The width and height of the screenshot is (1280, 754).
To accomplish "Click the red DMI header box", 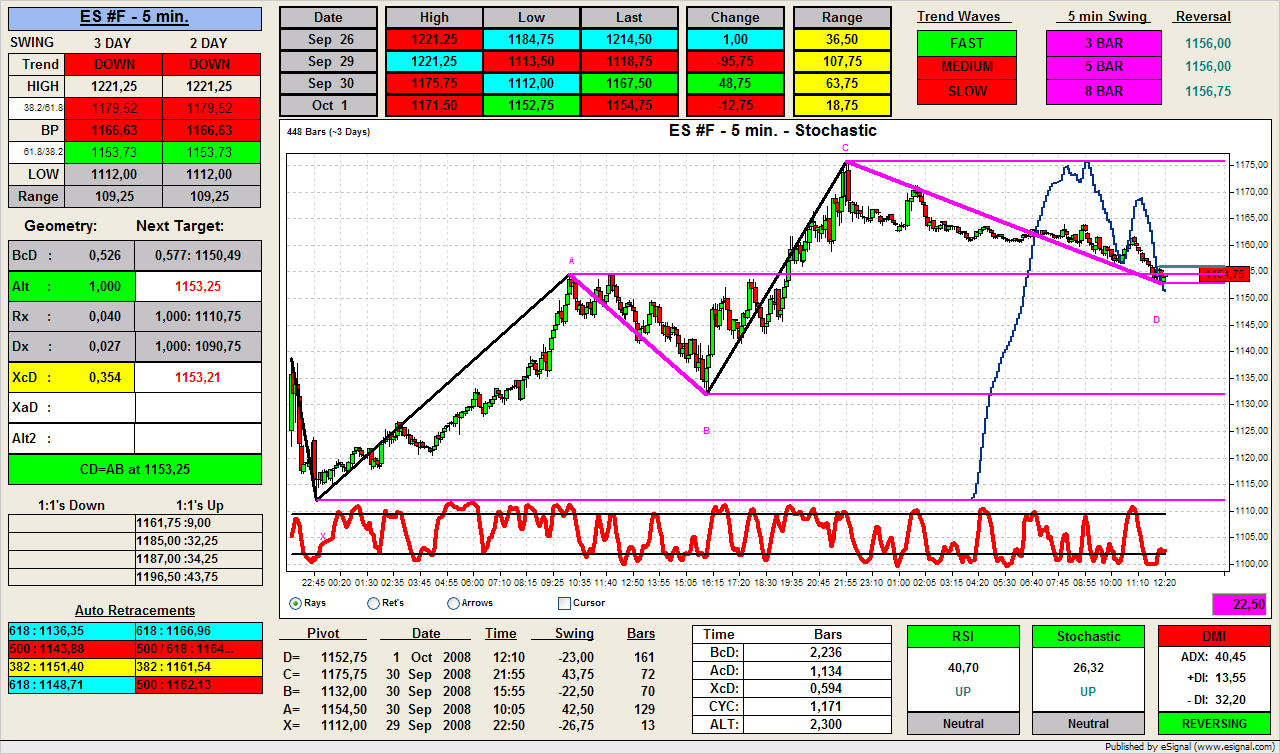I will click(1213, 636).
